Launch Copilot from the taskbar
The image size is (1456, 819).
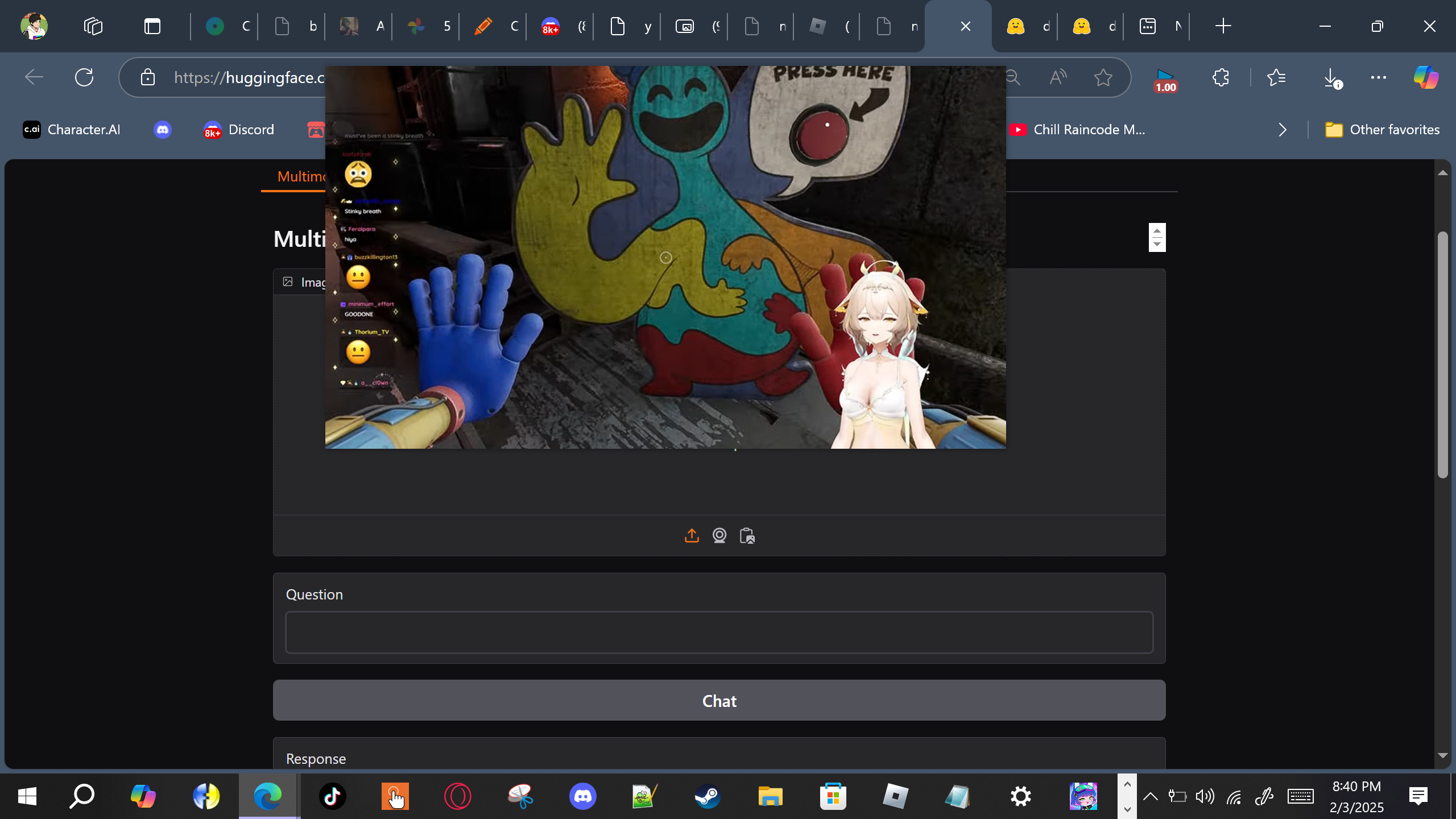(143, 796)
